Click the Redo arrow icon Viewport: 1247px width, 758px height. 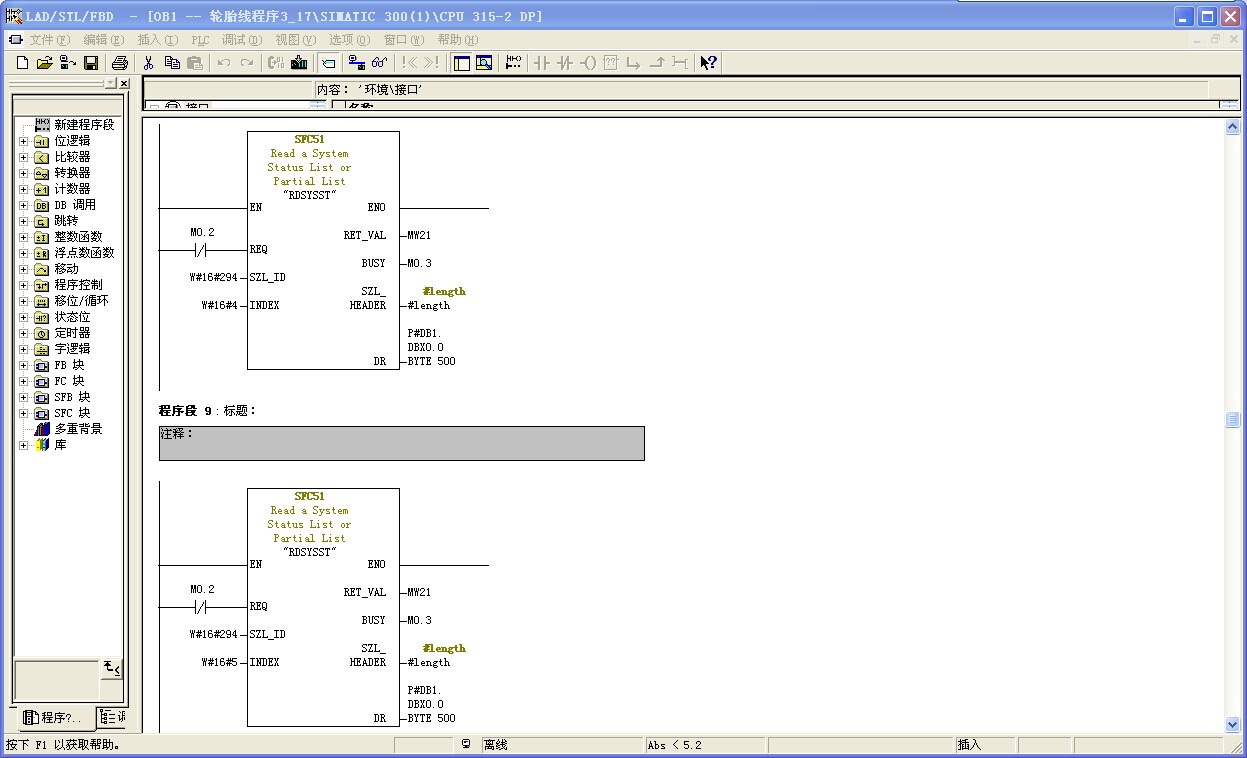click(247, 63)
